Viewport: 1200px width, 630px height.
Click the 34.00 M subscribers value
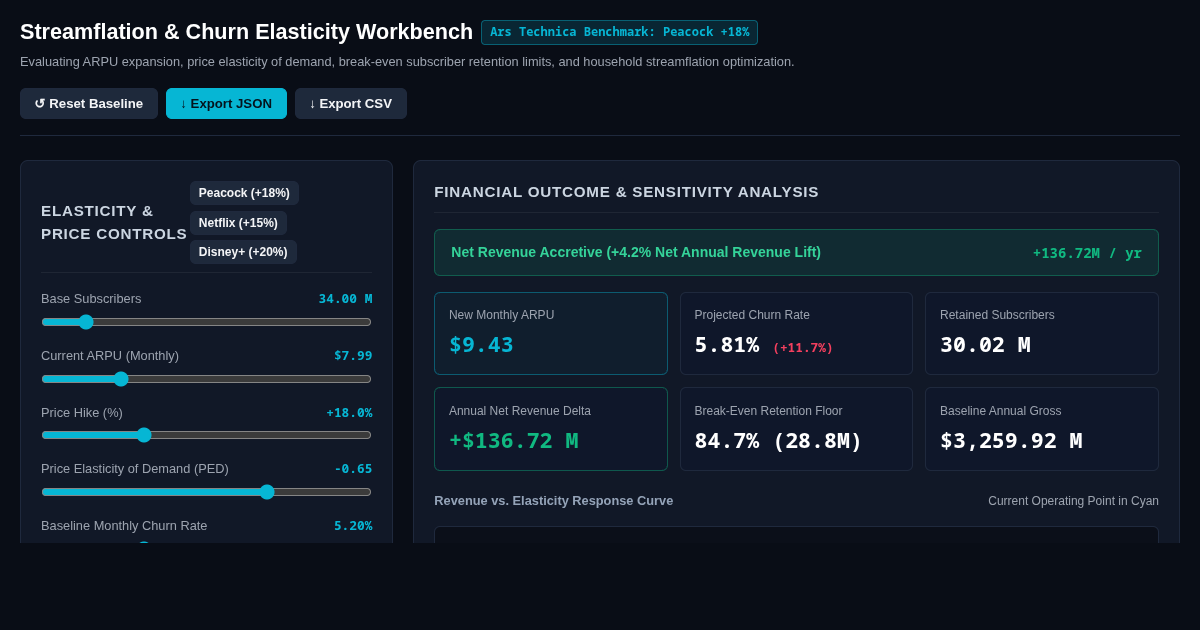pos(345,299)
